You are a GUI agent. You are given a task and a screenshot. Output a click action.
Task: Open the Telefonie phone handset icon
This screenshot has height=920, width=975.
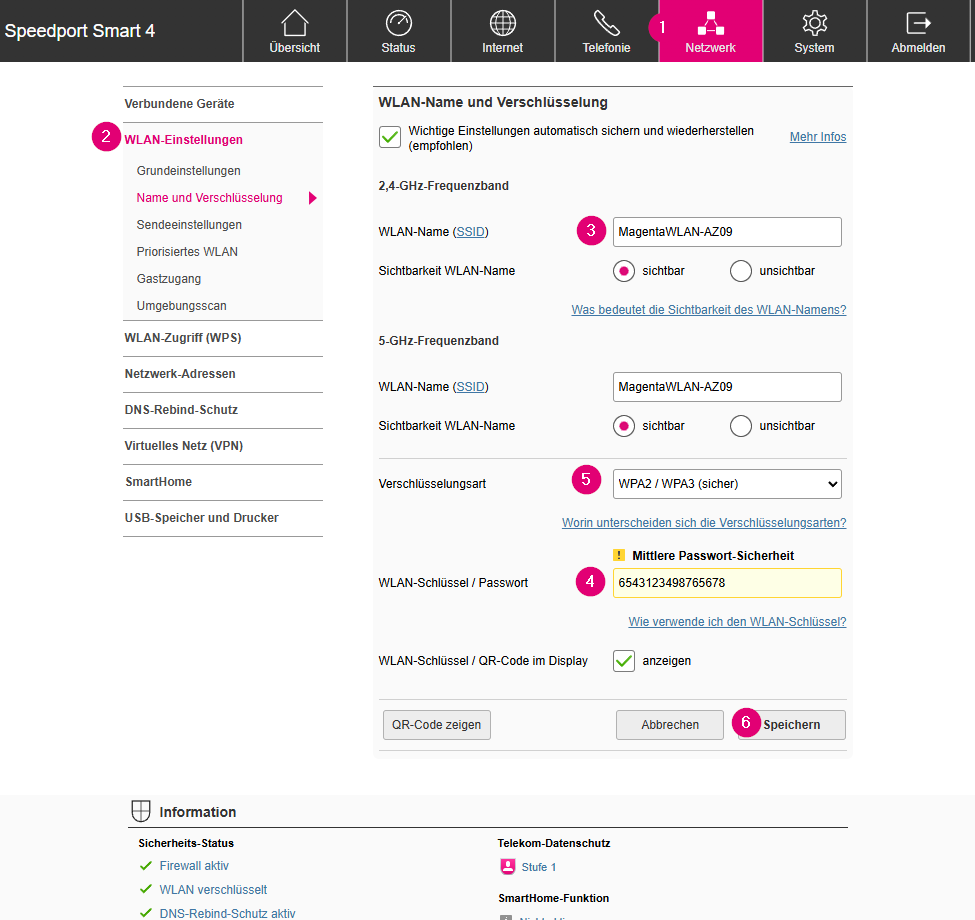tap(606, 23)
